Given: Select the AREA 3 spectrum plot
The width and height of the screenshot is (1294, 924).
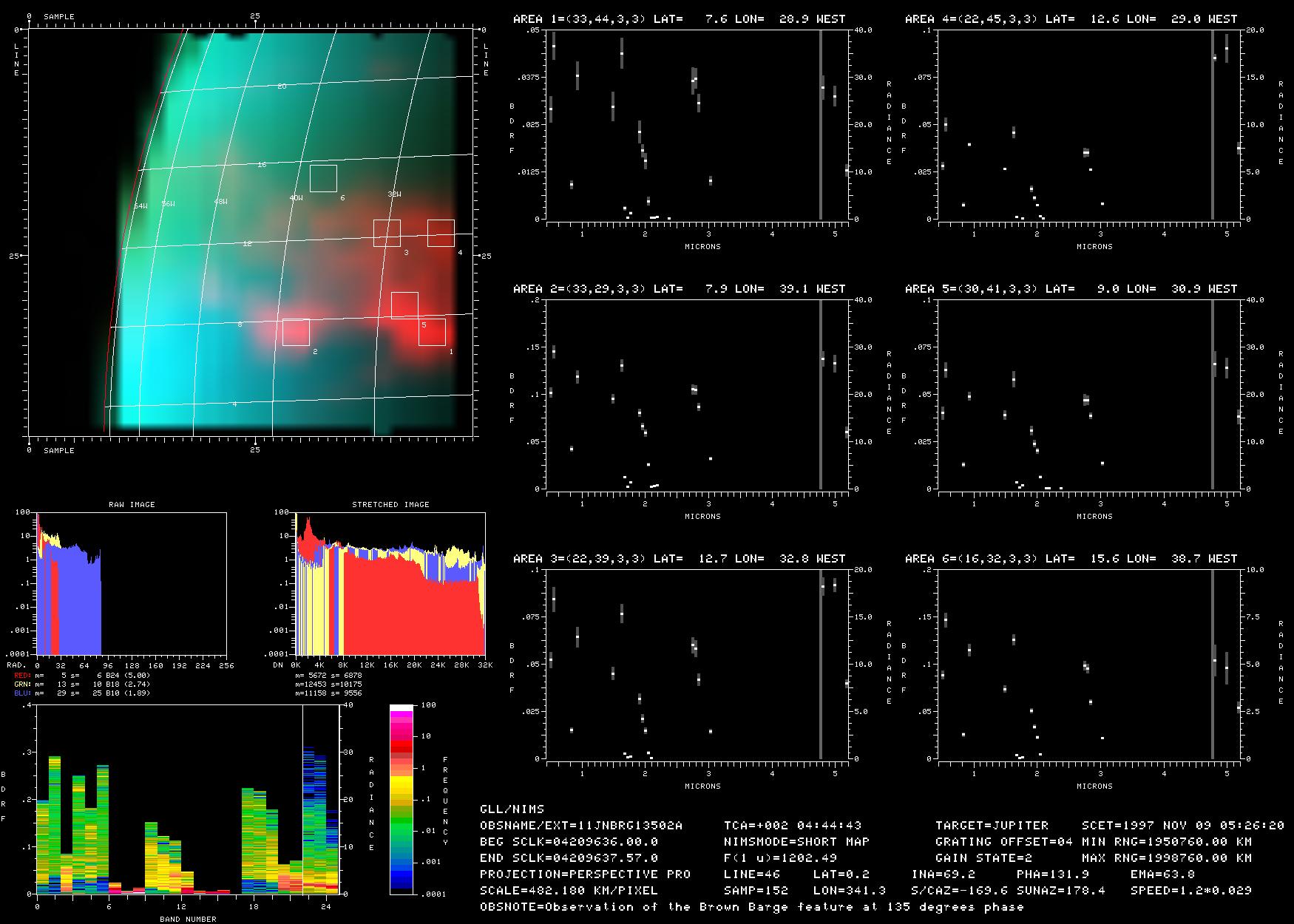Looking at the screenshot, I should pyautogui.click(x=695, y=665).
